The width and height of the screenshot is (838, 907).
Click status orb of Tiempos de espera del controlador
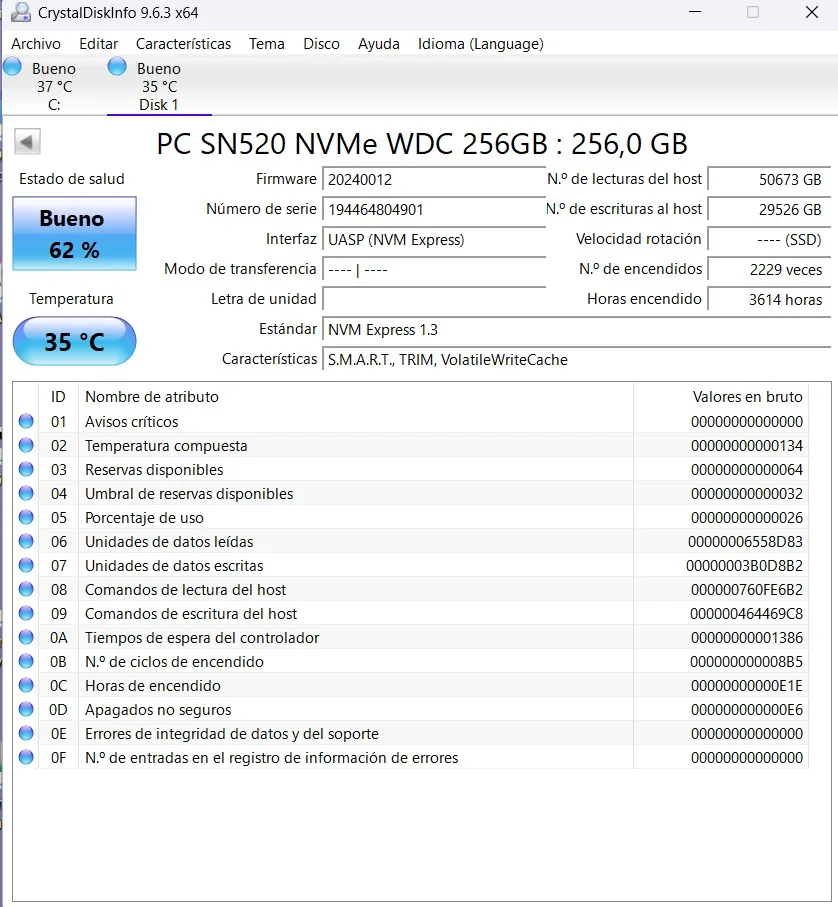point(26,637)
